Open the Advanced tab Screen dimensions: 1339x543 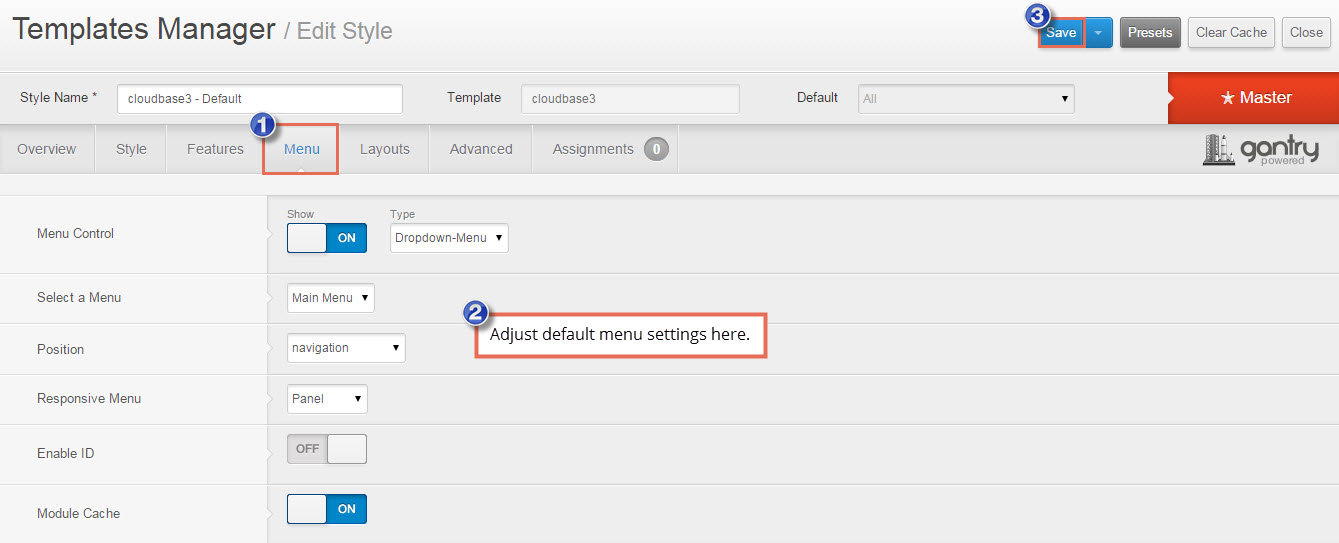click(x=481, y=149)
